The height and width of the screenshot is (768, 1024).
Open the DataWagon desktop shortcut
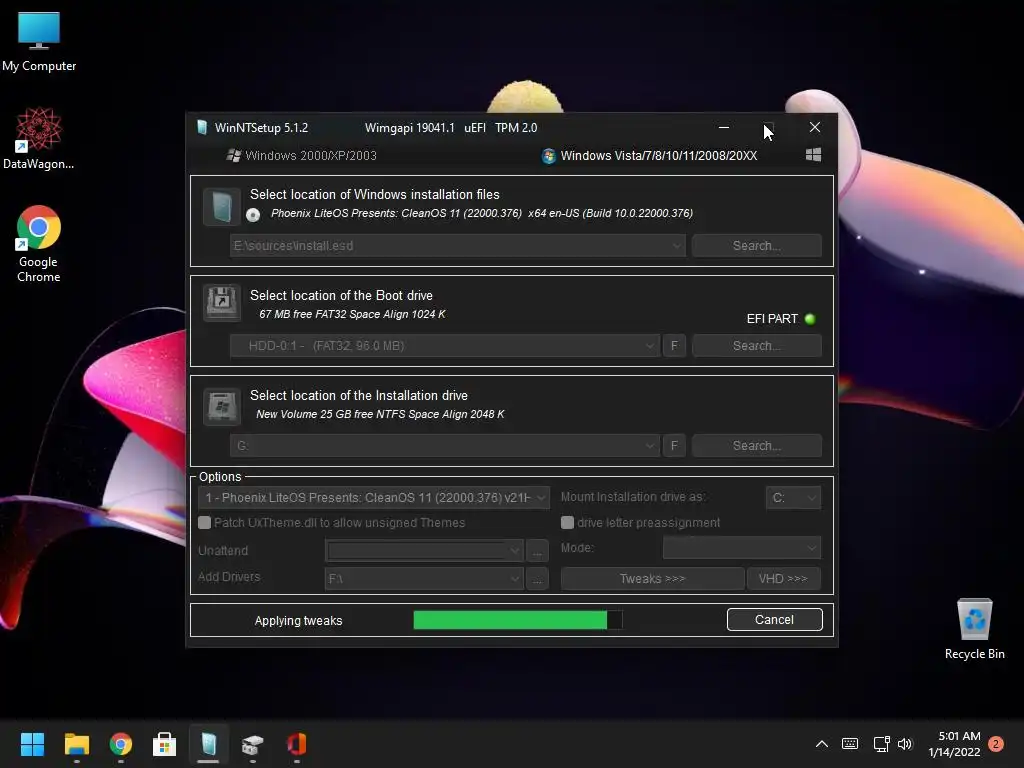(39, 138)
